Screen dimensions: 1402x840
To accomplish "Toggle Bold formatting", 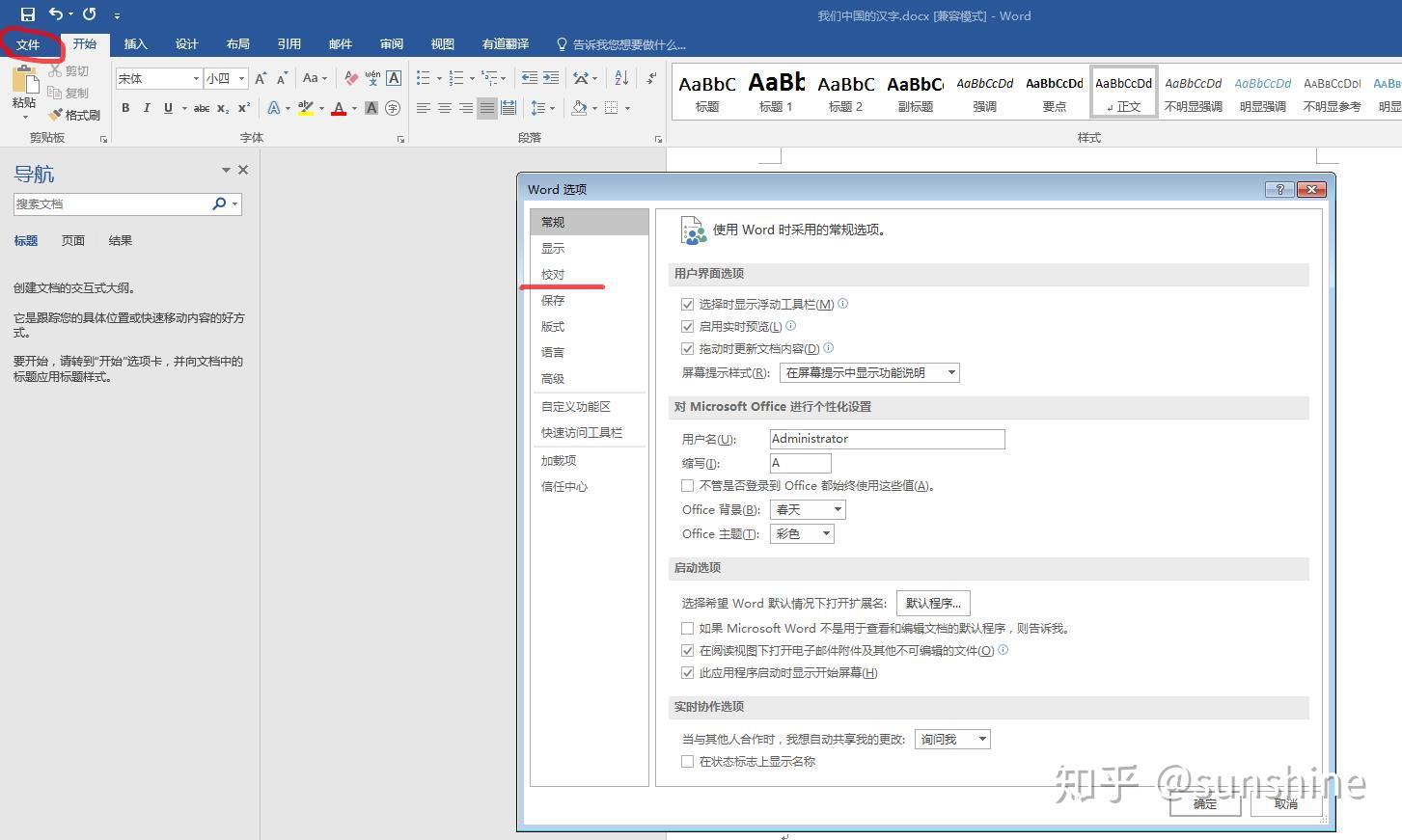I will tap(125, 108).
